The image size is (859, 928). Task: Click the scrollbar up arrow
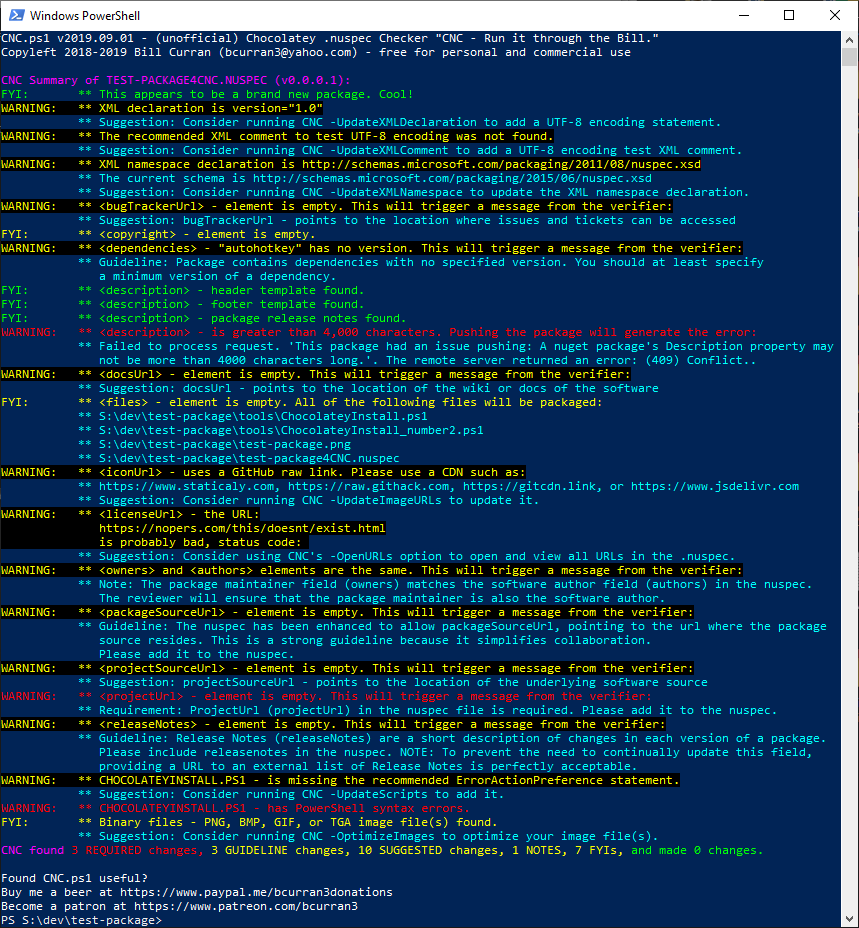click(850, 40)
